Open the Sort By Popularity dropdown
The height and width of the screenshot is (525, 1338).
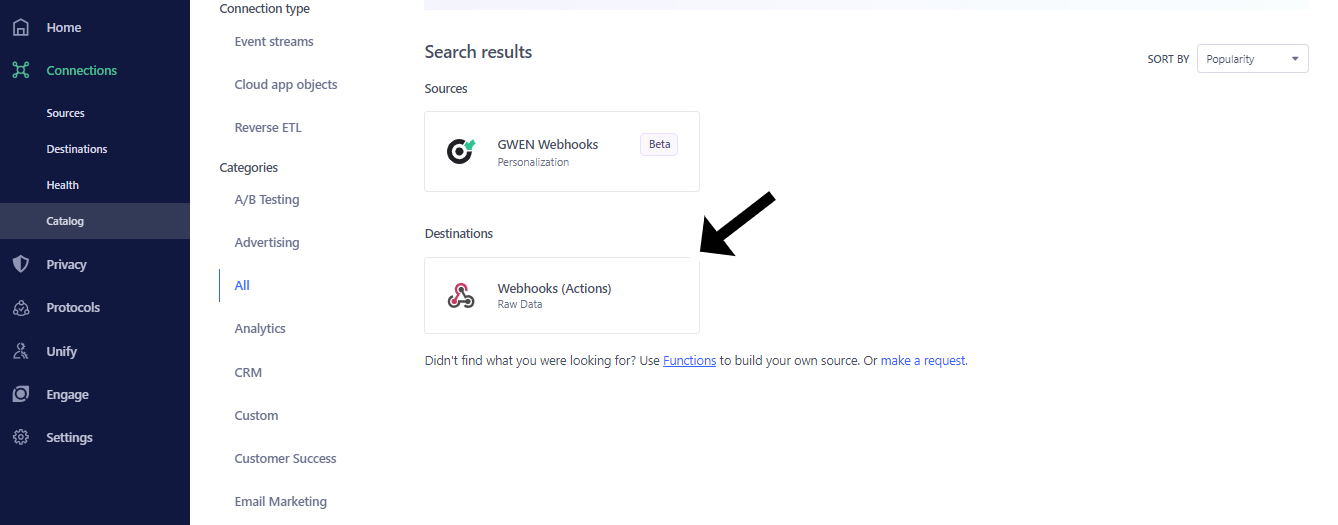(1252, 59)
